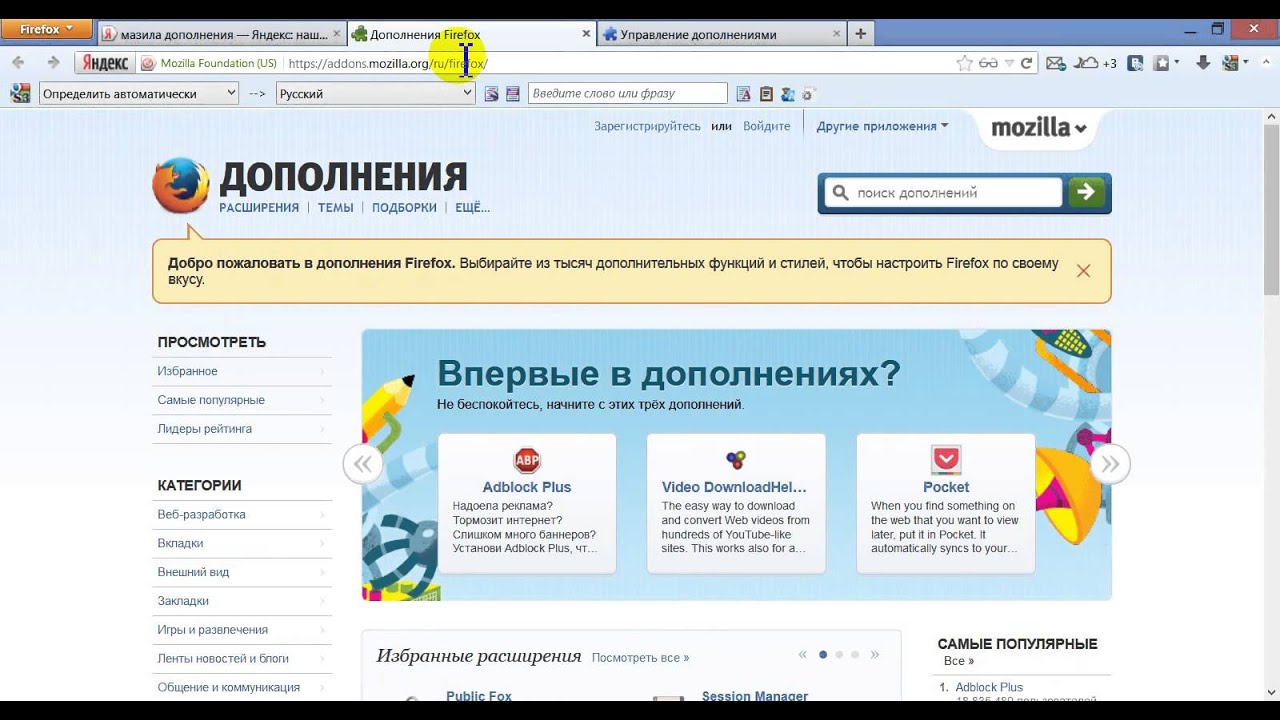The width and height of the screenshot is (1280, 720).
Task: Open ЕЩЁ... menu
Action: click(x=472, y=208)
